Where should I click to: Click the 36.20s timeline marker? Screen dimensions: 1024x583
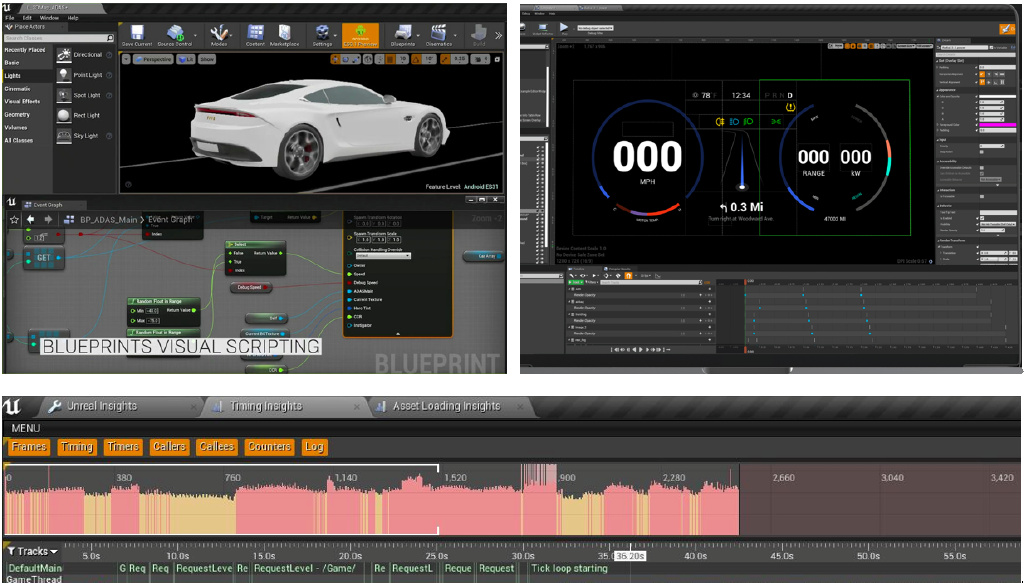coord(630,556)
